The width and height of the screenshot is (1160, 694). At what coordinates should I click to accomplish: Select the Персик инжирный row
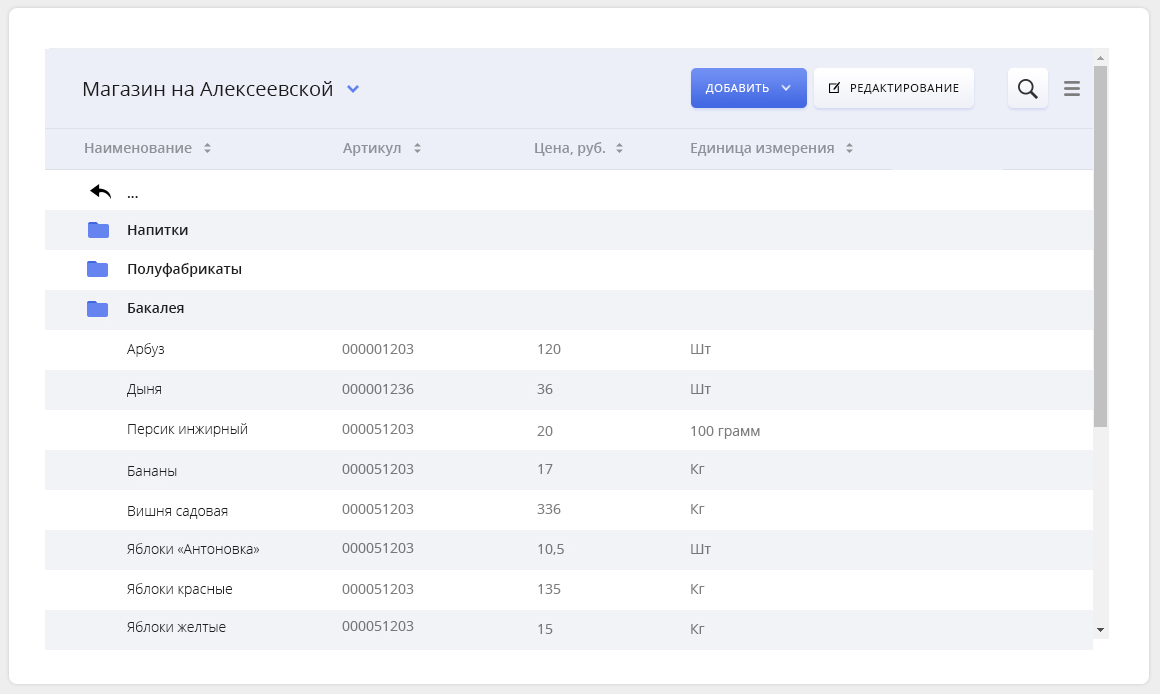point(568,430)
